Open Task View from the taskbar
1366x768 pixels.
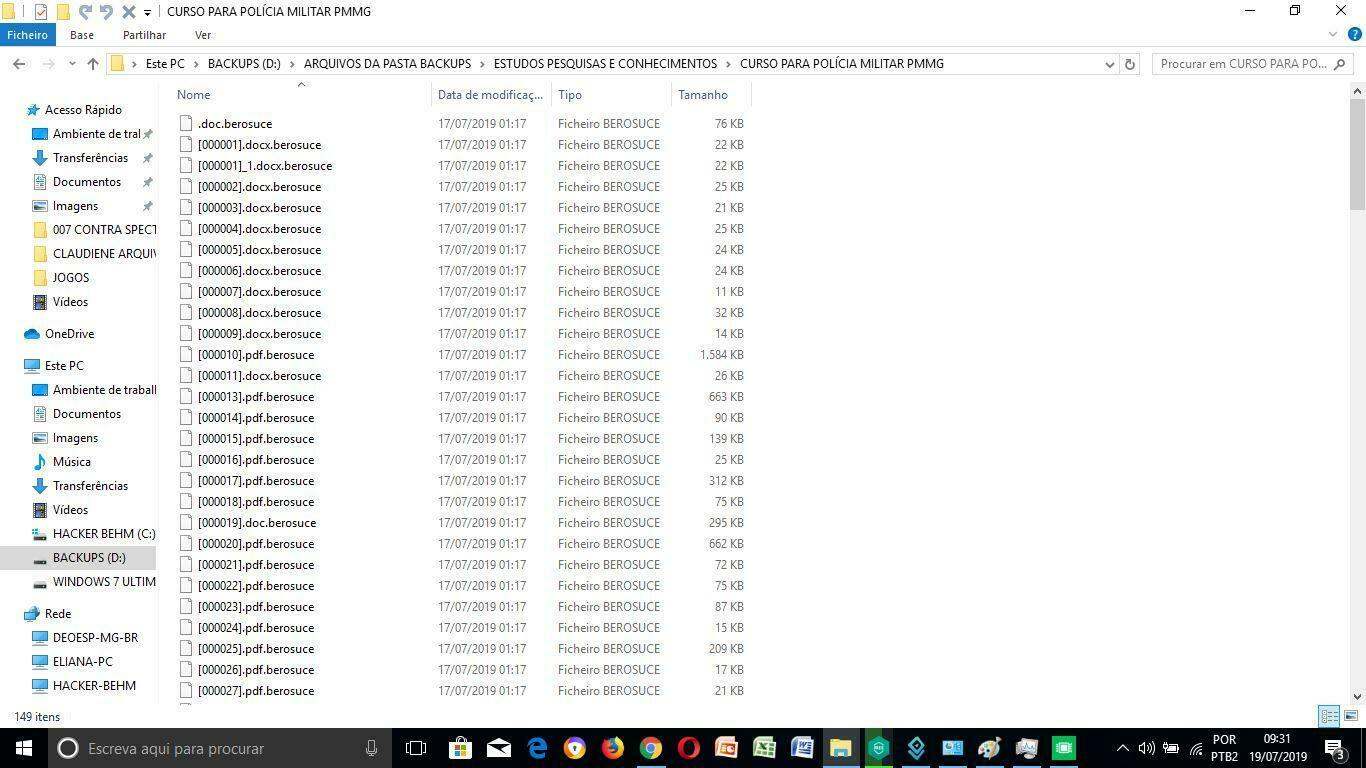(416, 748)
